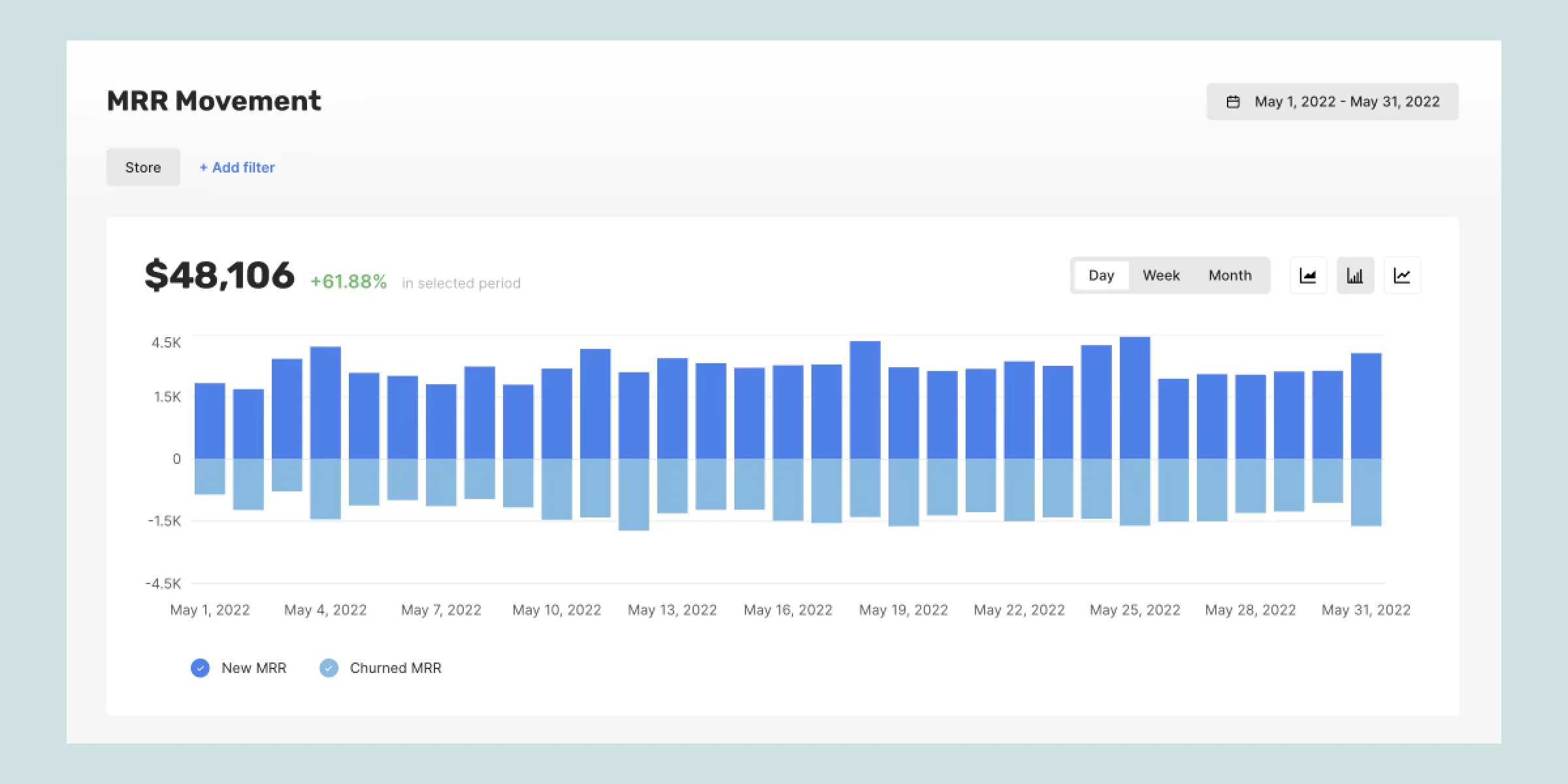Viewport: 1568px width, 784px height.
Task: Open the Store filter dropdown
Action: (143, 167)
